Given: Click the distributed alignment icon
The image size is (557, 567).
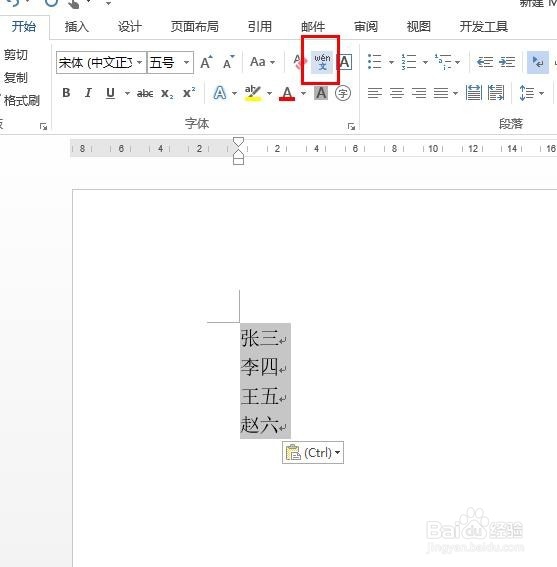Looking at the screenshot, I should tap(473, 93).
